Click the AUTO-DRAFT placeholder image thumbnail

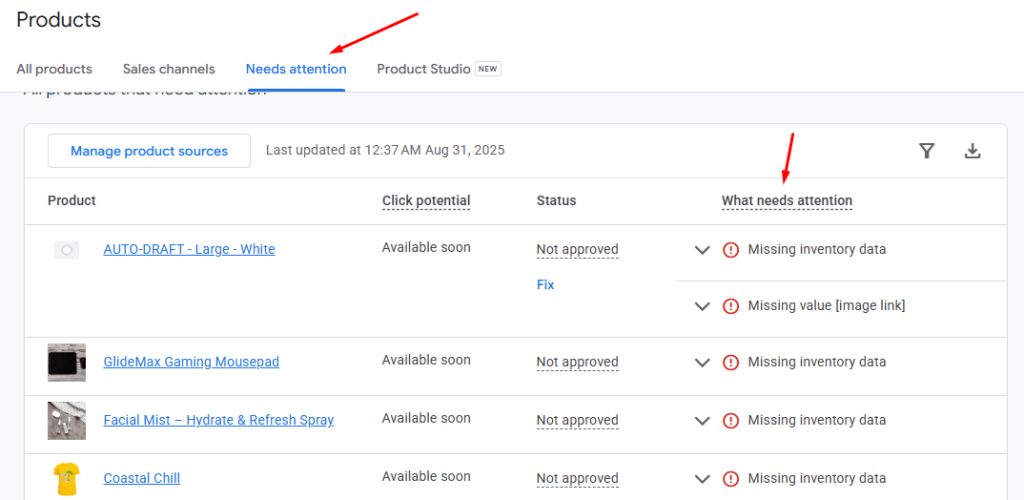tap(67, 249)
